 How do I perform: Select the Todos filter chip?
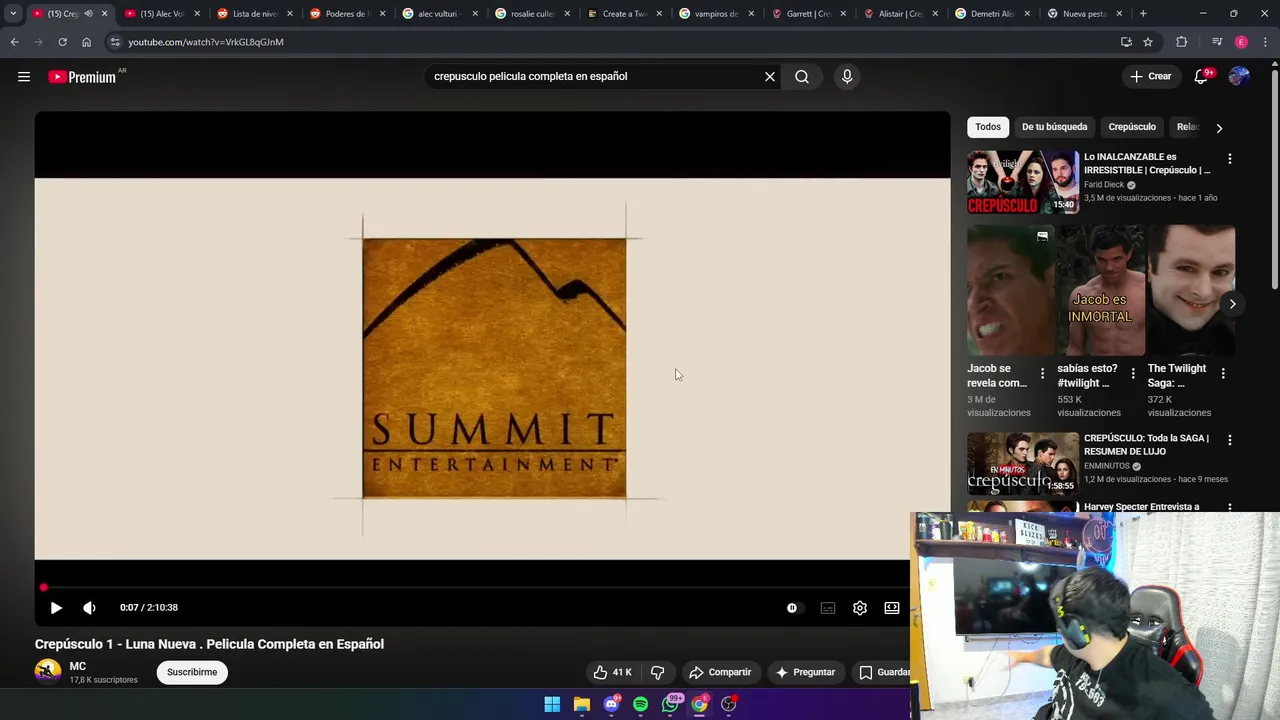[988, 127]
